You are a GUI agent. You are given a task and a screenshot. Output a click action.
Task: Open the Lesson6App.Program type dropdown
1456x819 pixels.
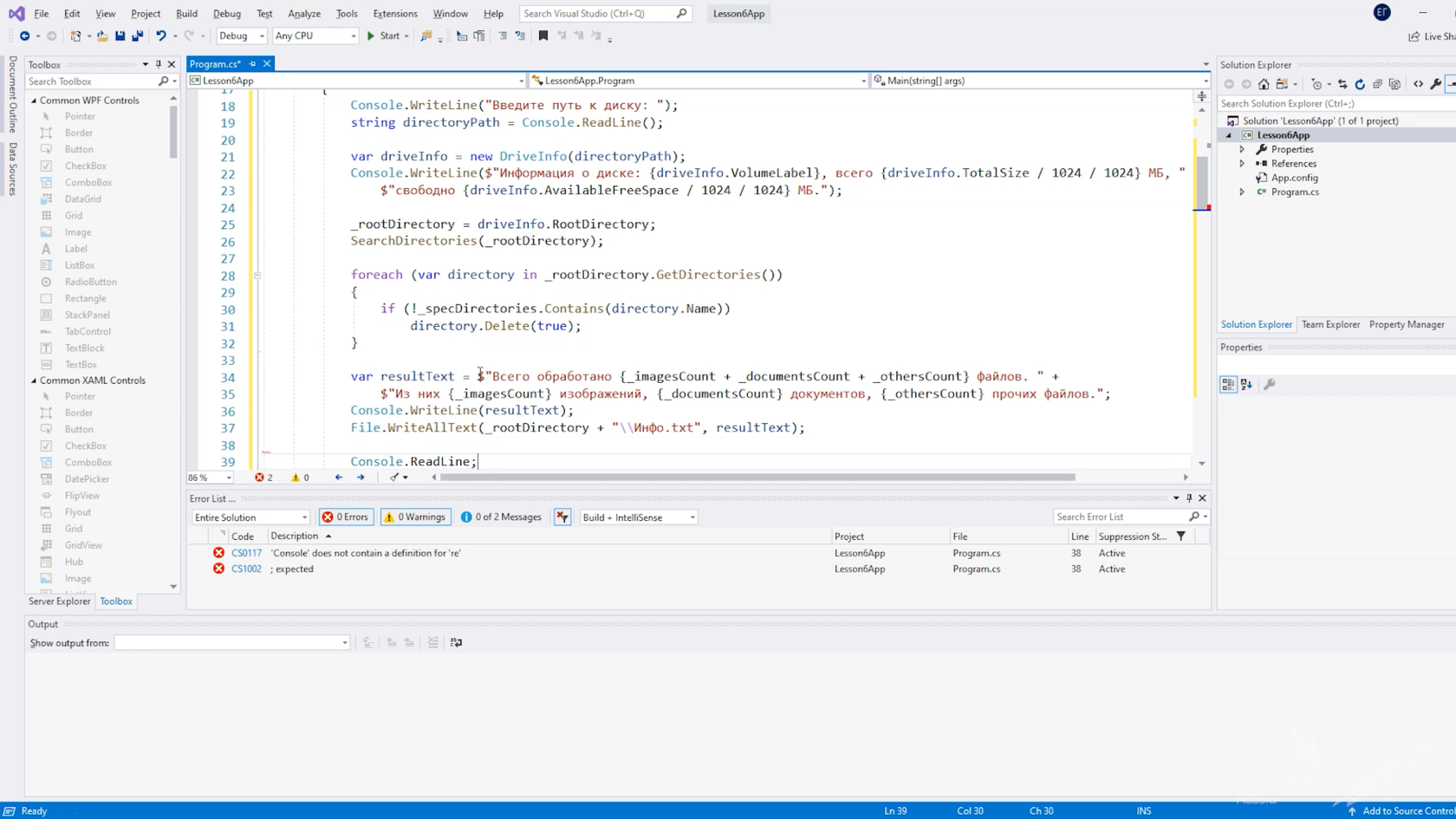699,81
